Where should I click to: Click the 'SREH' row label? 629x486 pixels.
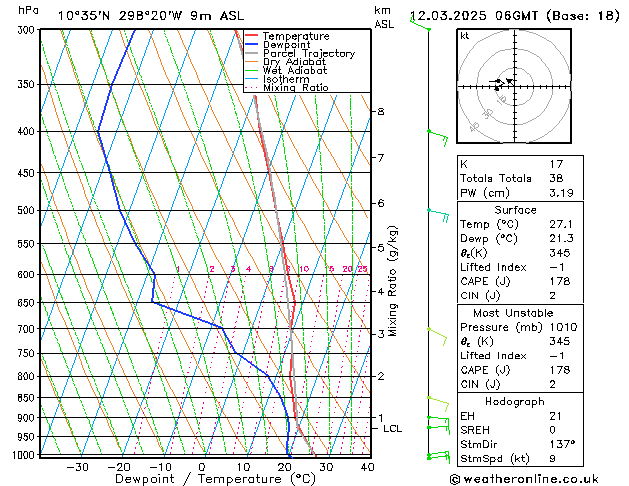(475, 430)
